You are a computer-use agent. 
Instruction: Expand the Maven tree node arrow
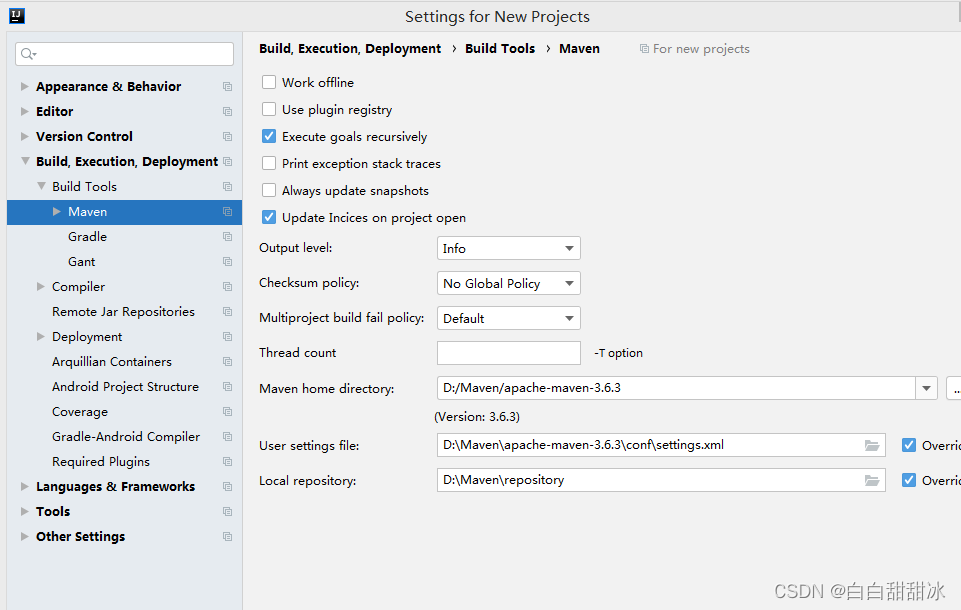coord(57,212)
